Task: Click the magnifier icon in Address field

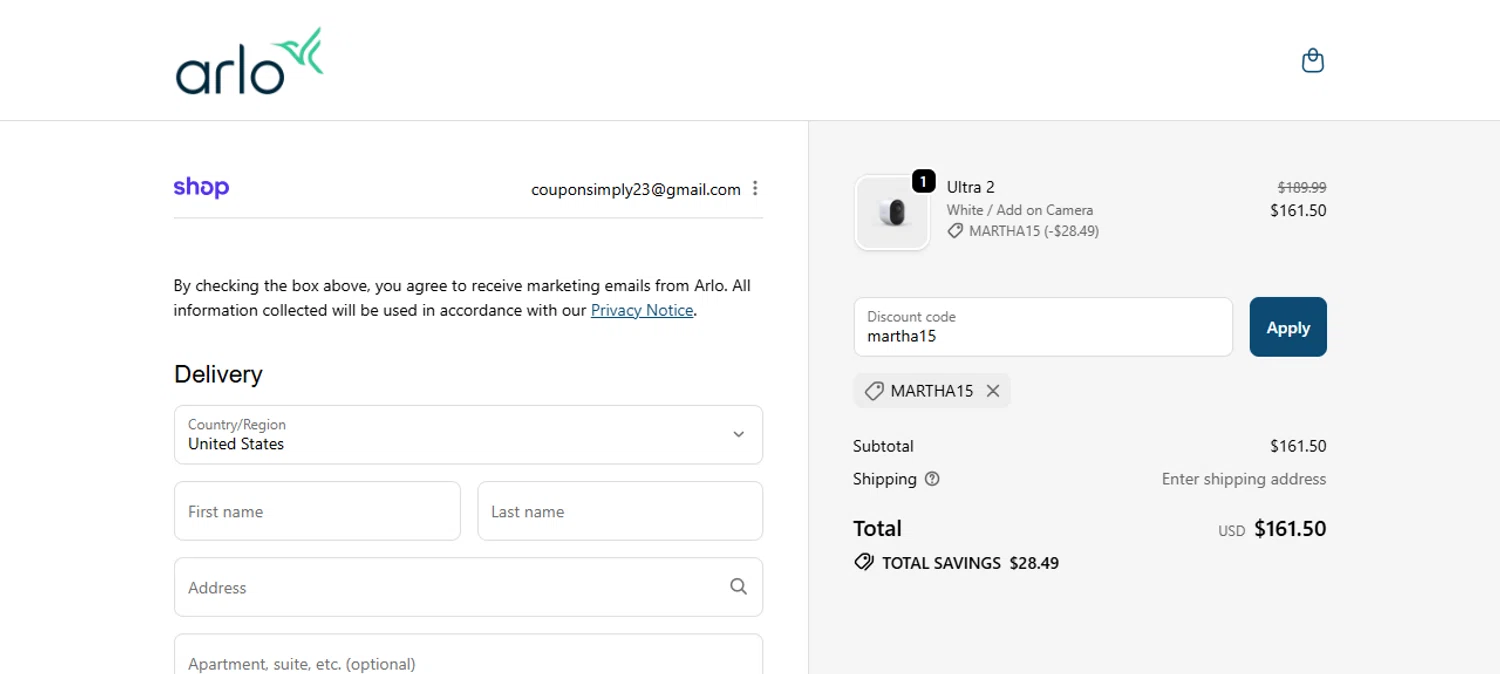Action: coord(738,587)
